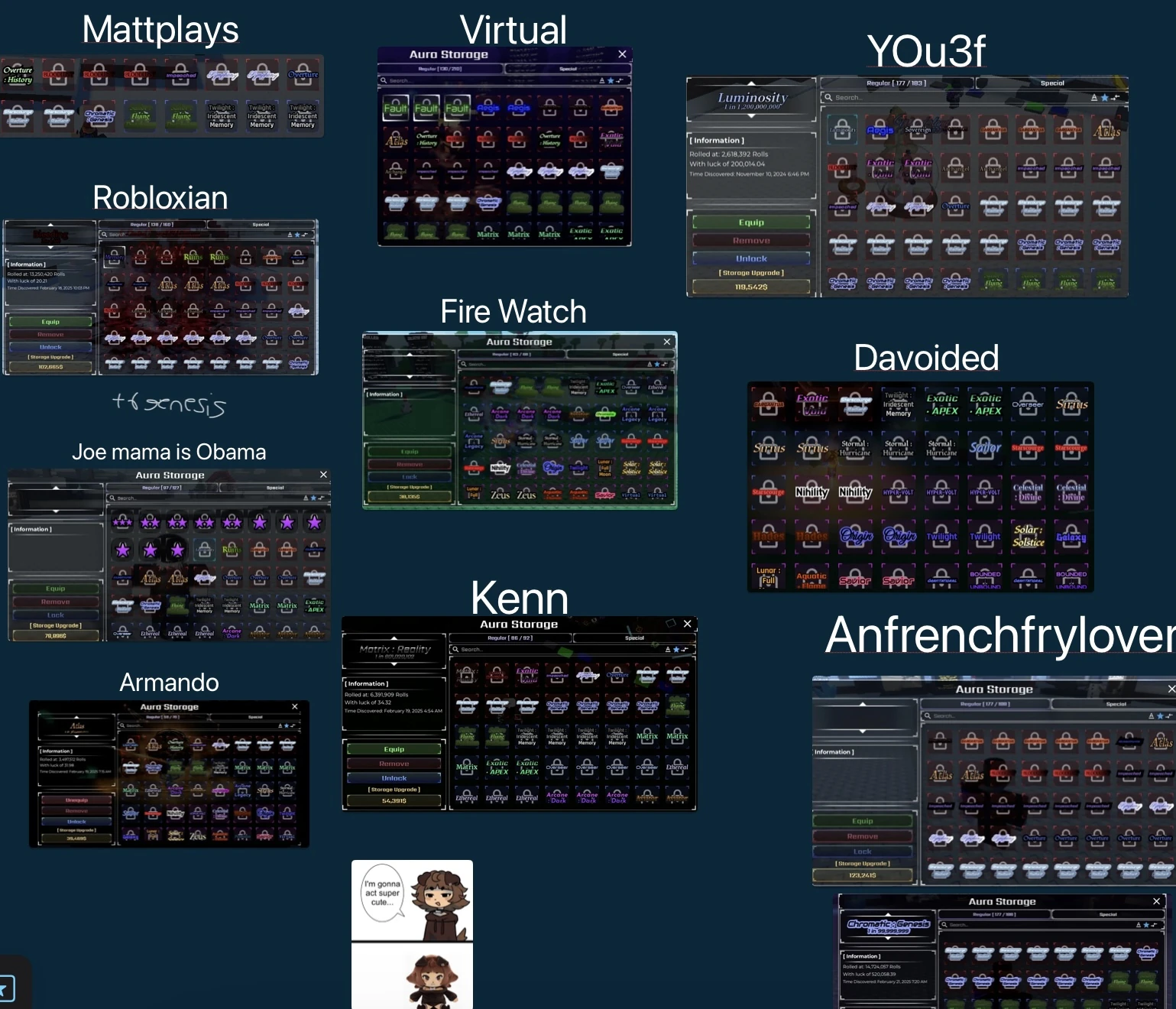Expand the arrow above the aura name in Armando's panel

[x=76, y=717]
